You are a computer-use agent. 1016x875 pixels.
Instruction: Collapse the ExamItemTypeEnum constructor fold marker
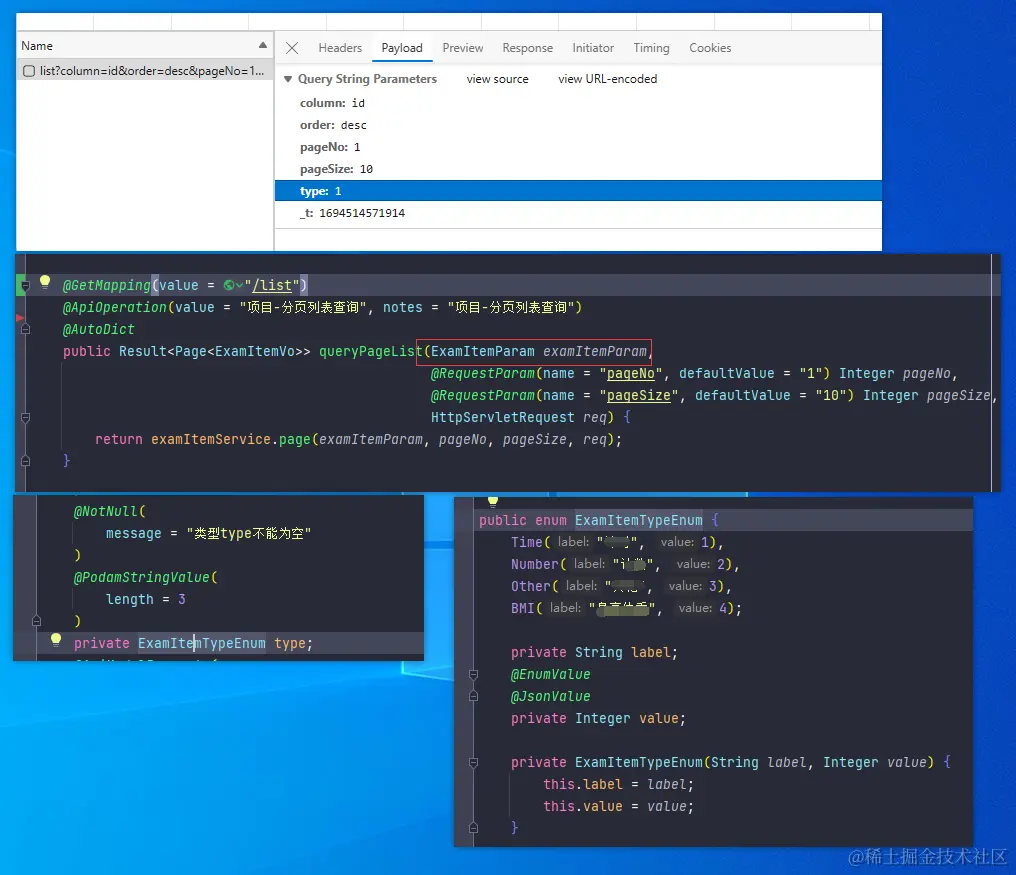click(x=474, y=763)
